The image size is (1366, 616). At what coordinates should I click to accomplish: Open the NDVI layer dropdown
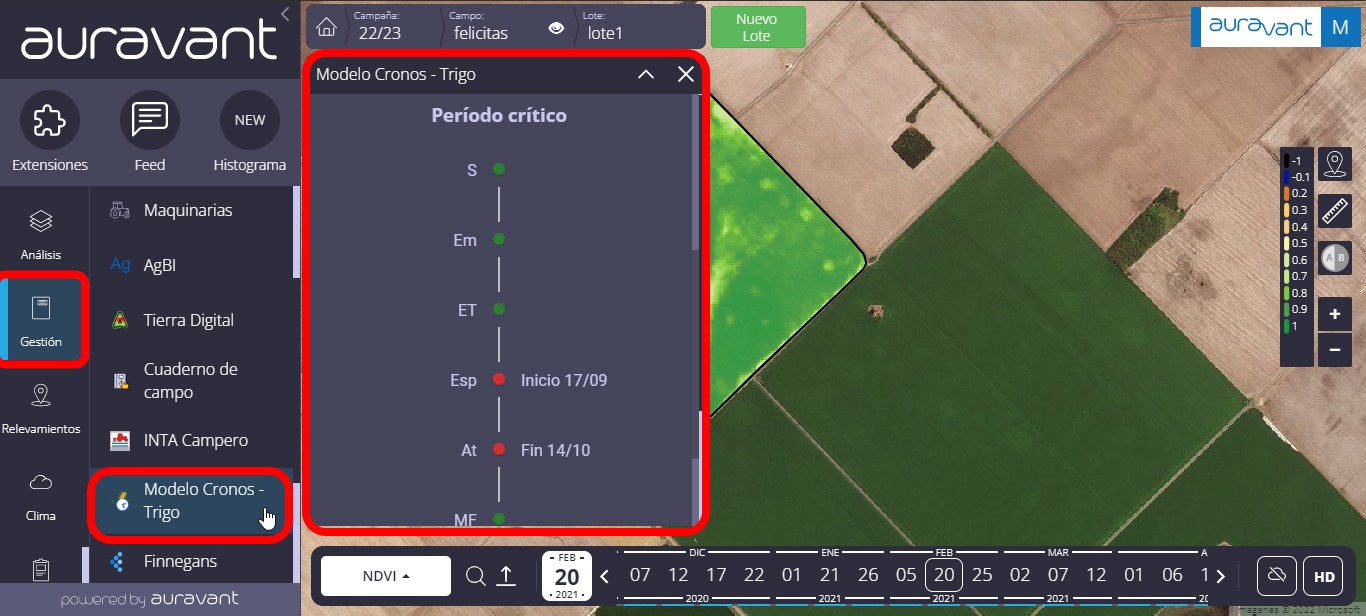point(386,576)
